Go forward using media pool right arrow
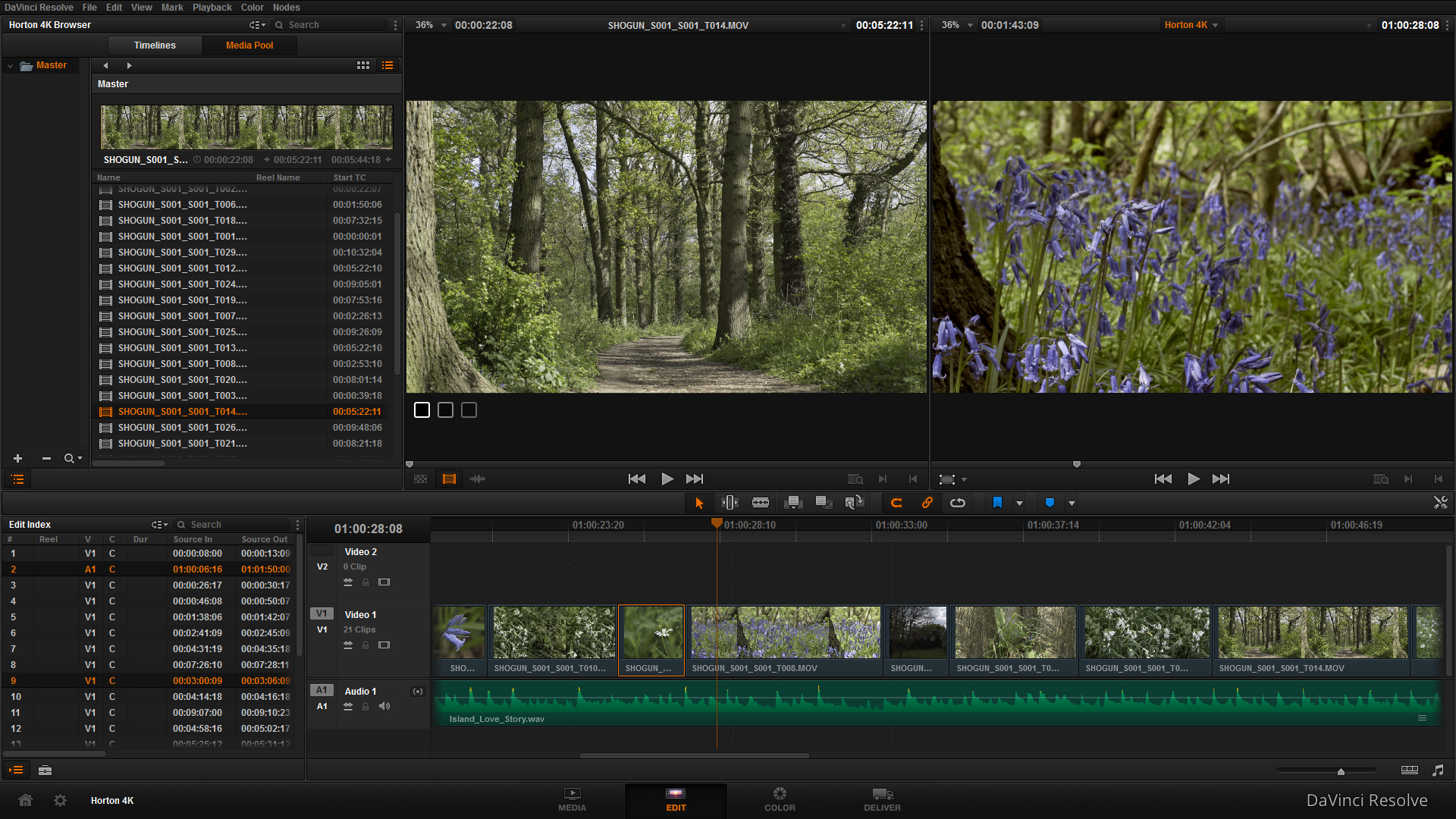Viewport: 1456px width, 819px height. [129, 66]
